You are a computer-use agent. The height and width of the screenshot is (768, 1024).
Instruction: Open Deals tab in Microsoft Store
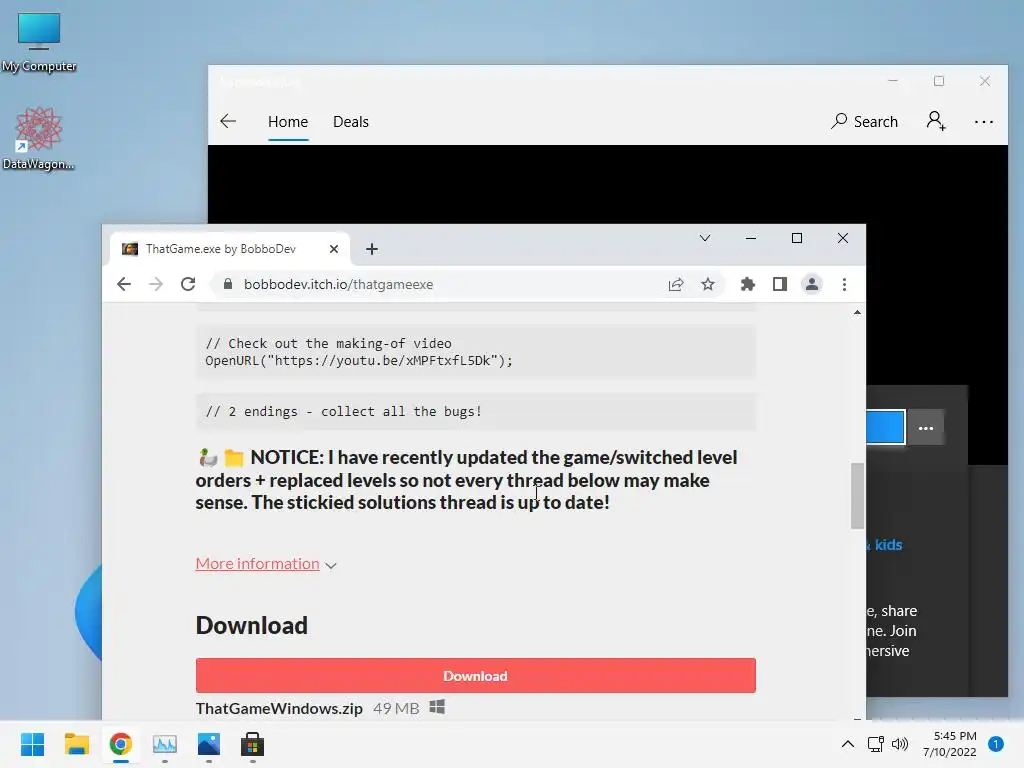coord(351,122)
